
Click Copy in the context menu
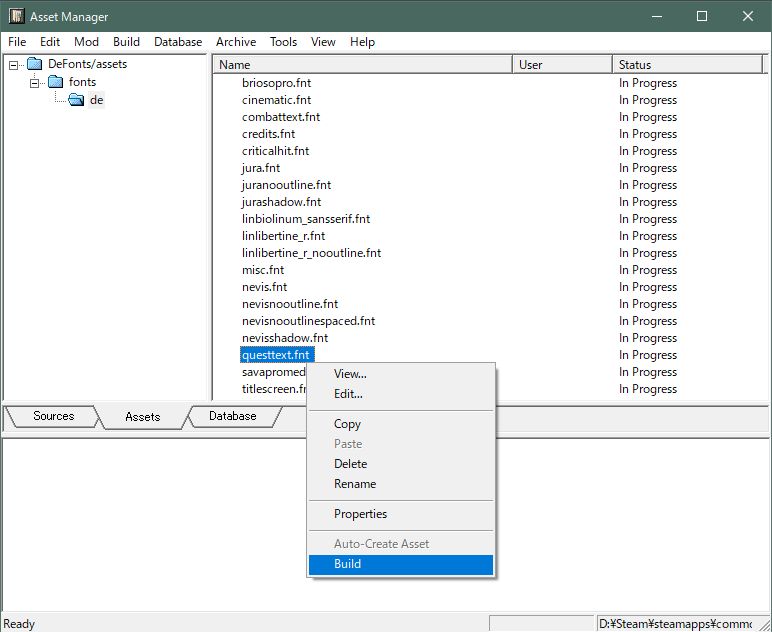(347, 424)
